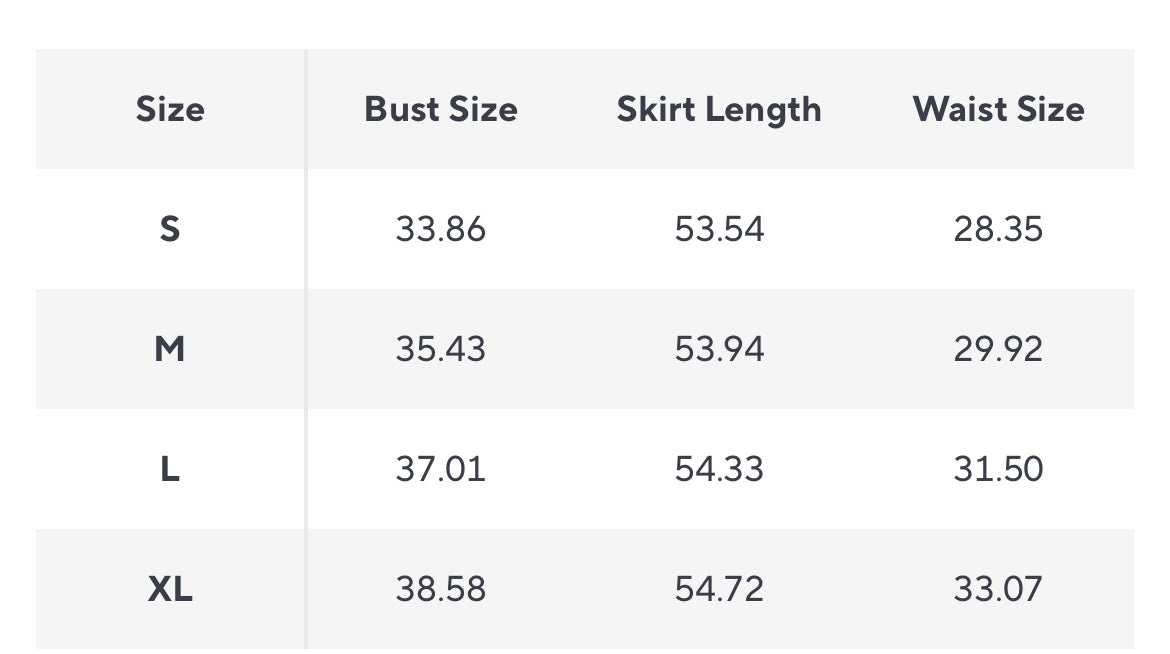The image size is (1170, 654).
Task: Click bust size value 37.01
Action: coord(440,469)
